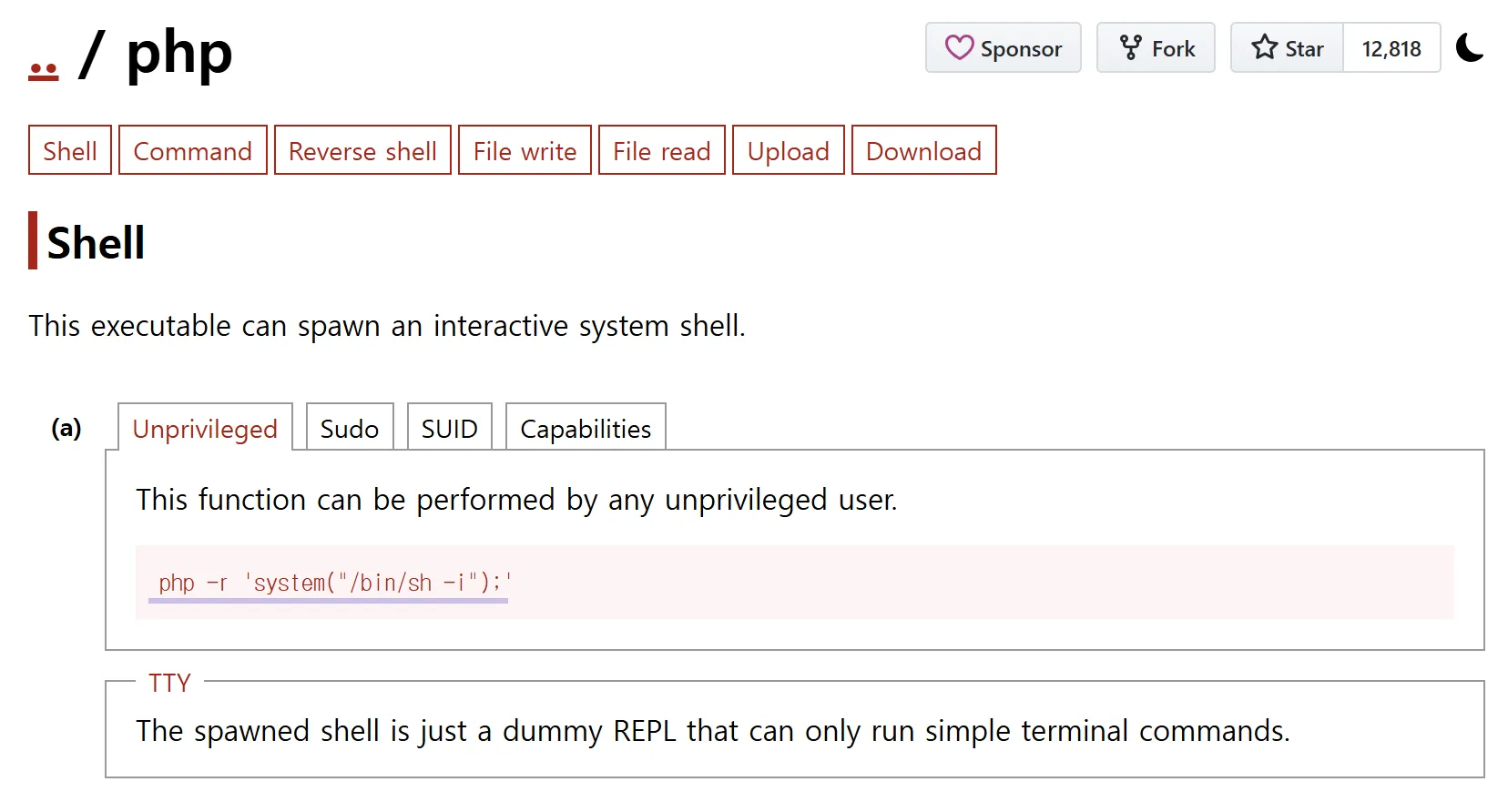Jump to the Upload section
The image size is (1508, 812).
(x=789, y=150)
